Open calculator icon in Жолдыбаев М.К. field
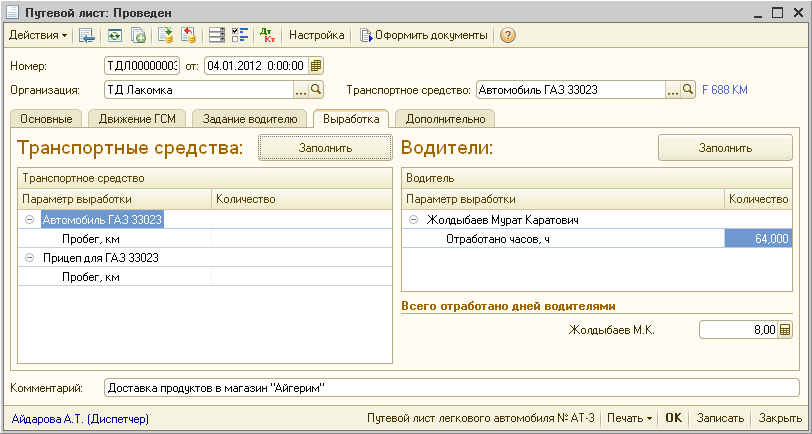This screenshot has width=812, height=434. pyautogui.click(x=785, y=330)
